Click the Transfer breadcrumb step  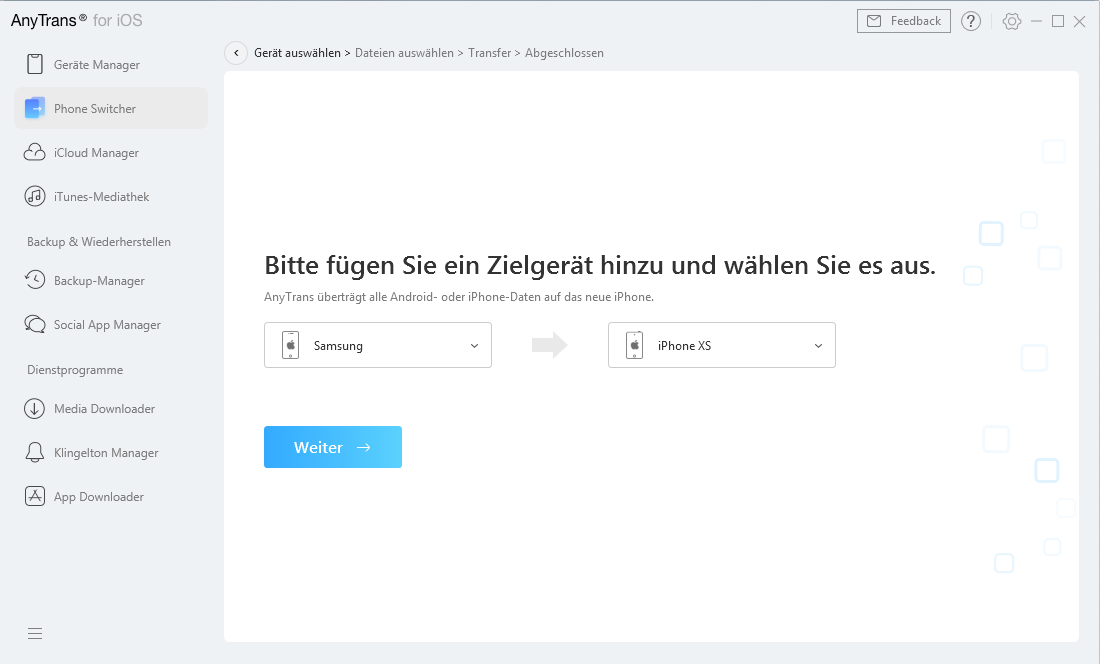tap(490, 53)
